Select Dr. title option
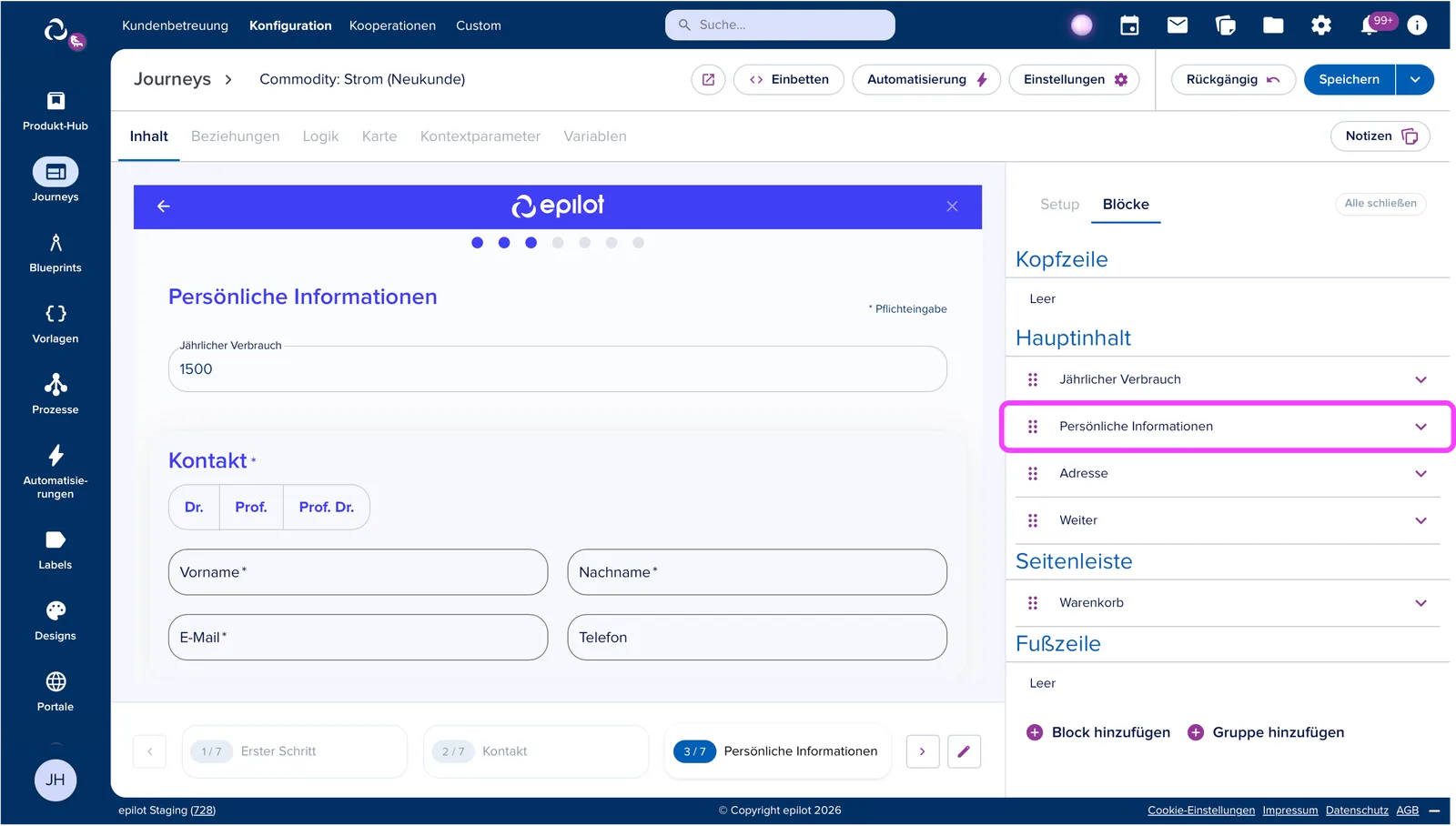This screenshot has height=826, width=1456. coord(194,508)
